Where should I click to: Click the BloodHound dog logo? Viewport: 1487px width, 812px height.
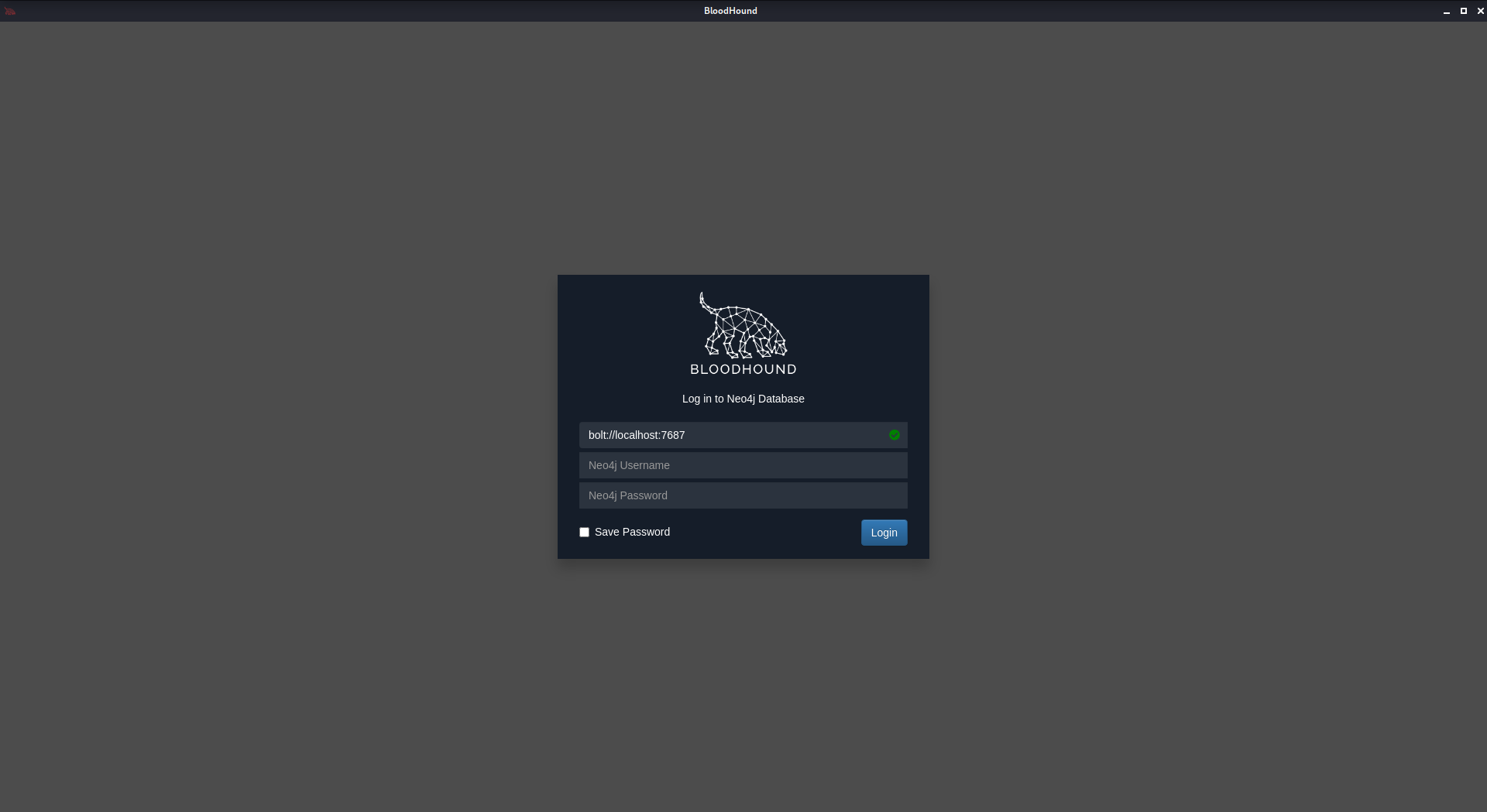coord(743,325)
